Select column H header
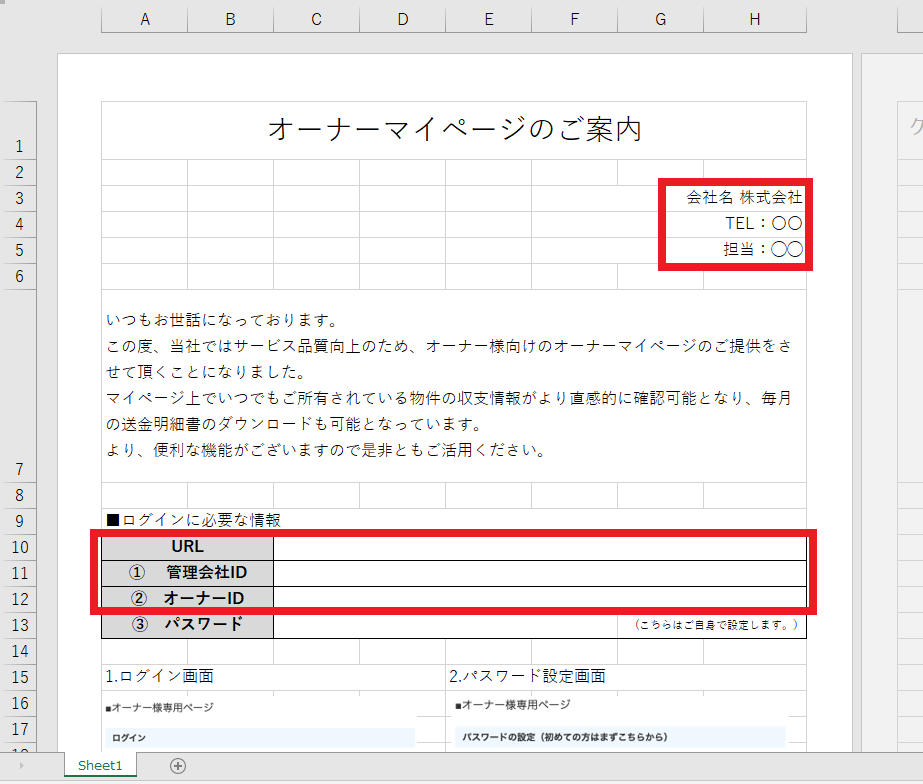This screenshot has height=784, width=923. coord(754,19)
